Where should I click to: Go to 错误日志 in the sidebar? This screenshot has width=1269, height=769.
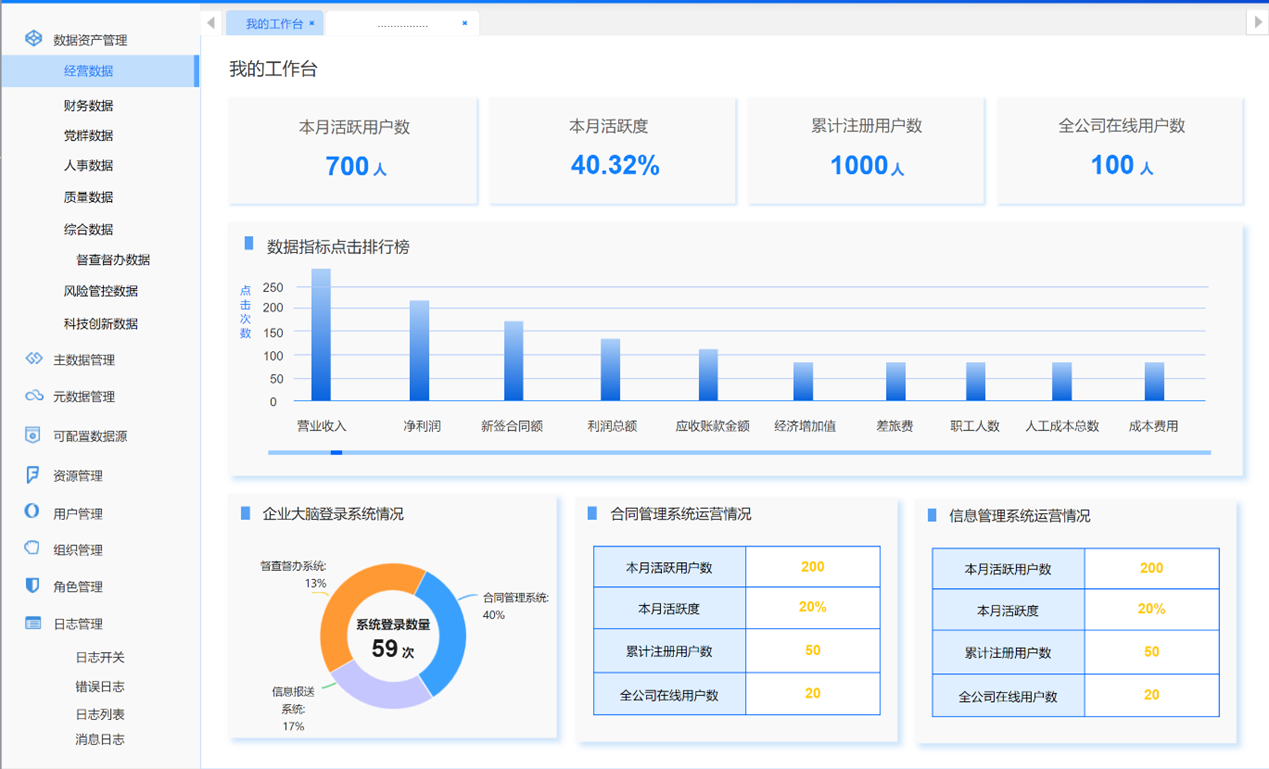pyautogui.click(x=100, y=686)
